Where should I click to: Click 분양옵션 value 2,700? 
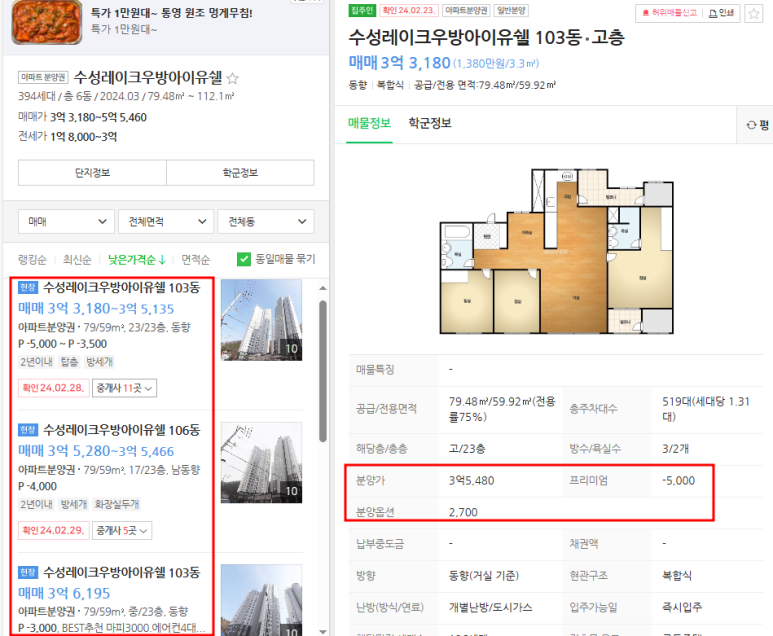tap(463, 512)
